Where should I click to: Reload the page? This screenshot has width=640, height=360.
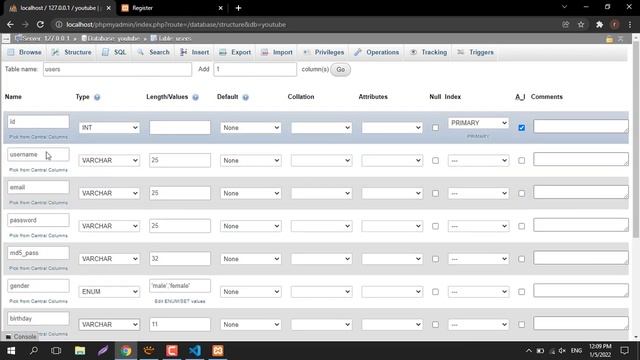40,24
